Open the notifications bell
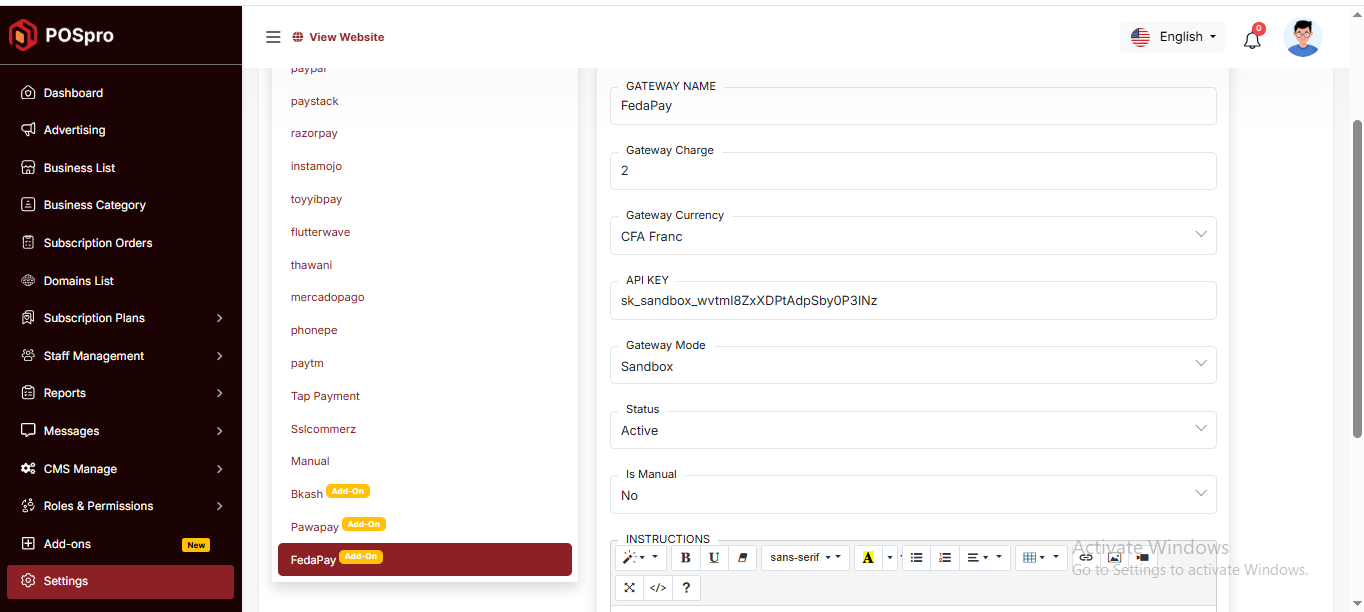 pos(1252,39)
